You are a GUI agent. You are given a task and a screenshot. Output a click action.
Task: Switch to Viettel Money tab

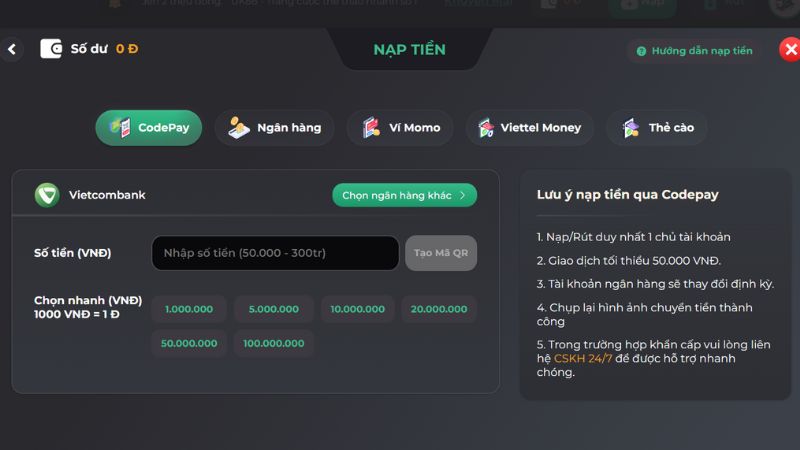coord(530,128)
